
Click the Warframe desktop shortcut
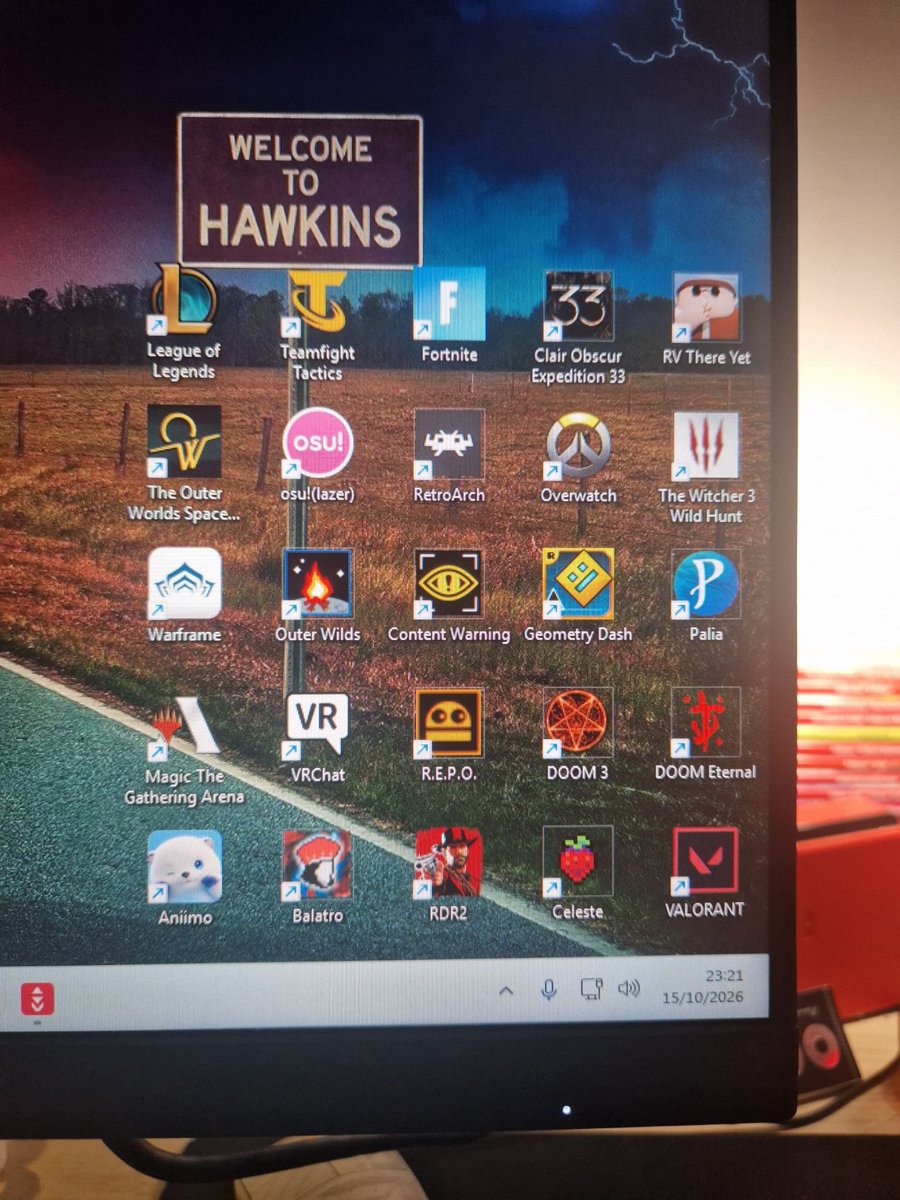click(184, 583)
